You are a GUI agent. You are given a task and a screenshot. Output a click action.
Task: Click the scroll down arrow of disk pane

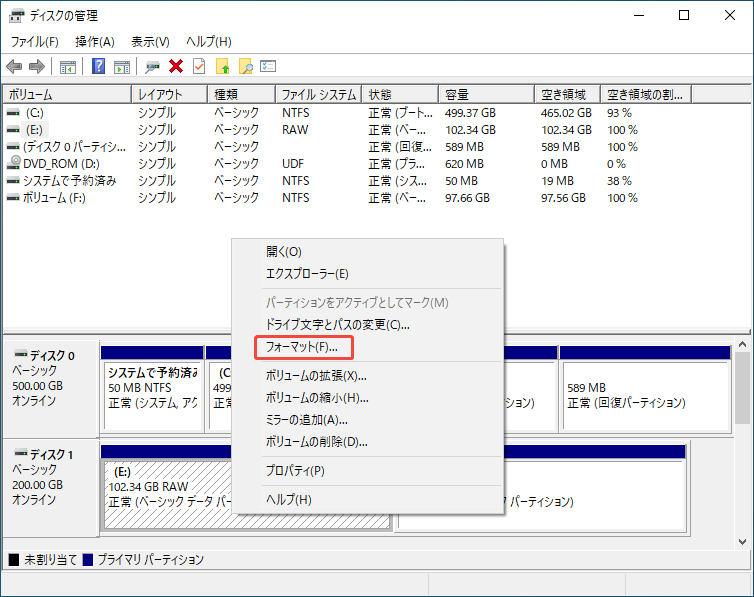(742, 542)
